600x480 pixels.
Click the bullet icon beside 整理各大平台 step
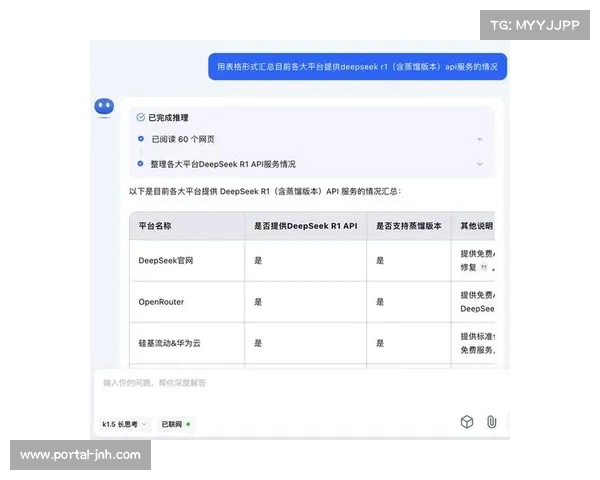point(140,163)
